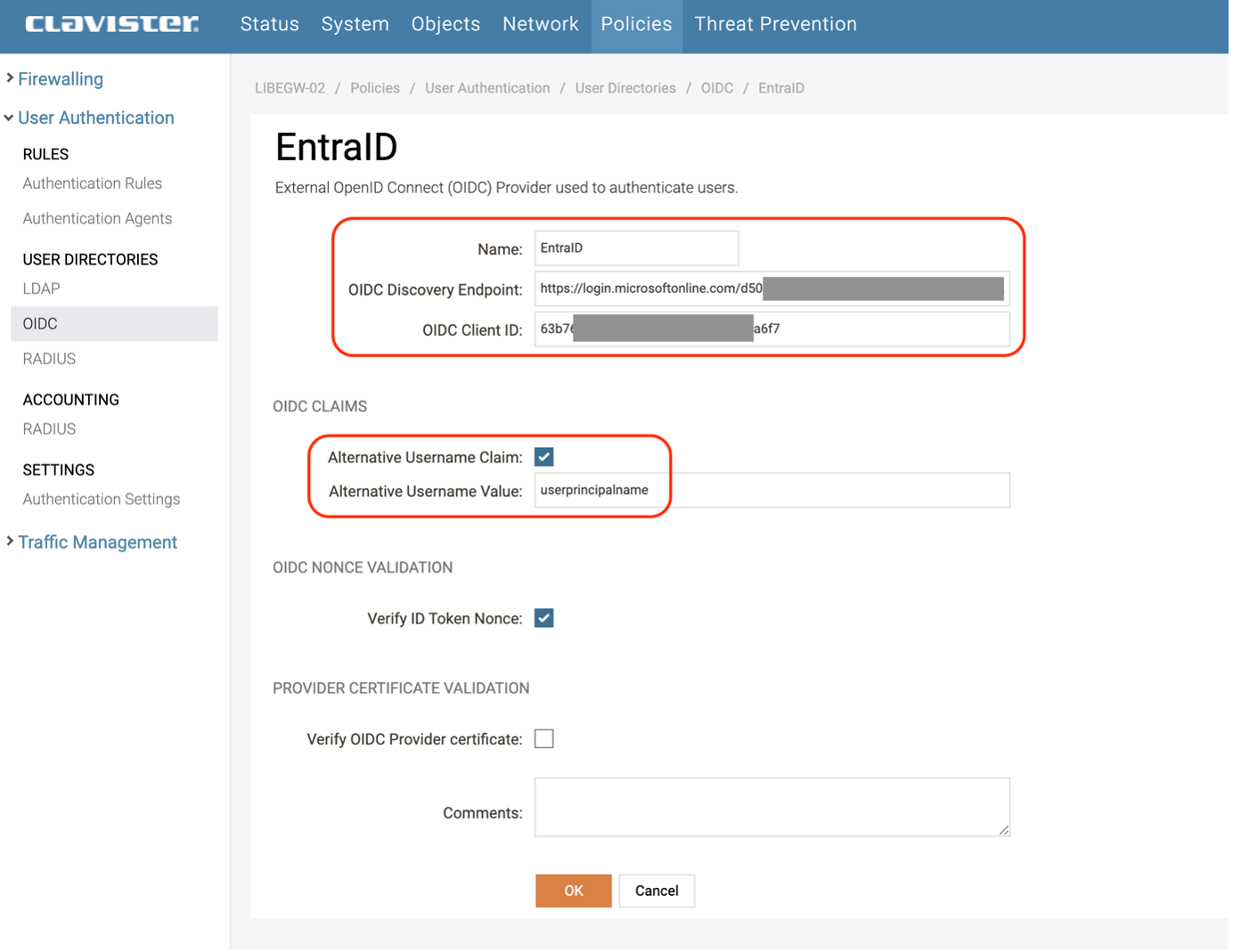Screen dimensions: 1233x952
Task: Click the Name input field
Action: coord(636,248)
